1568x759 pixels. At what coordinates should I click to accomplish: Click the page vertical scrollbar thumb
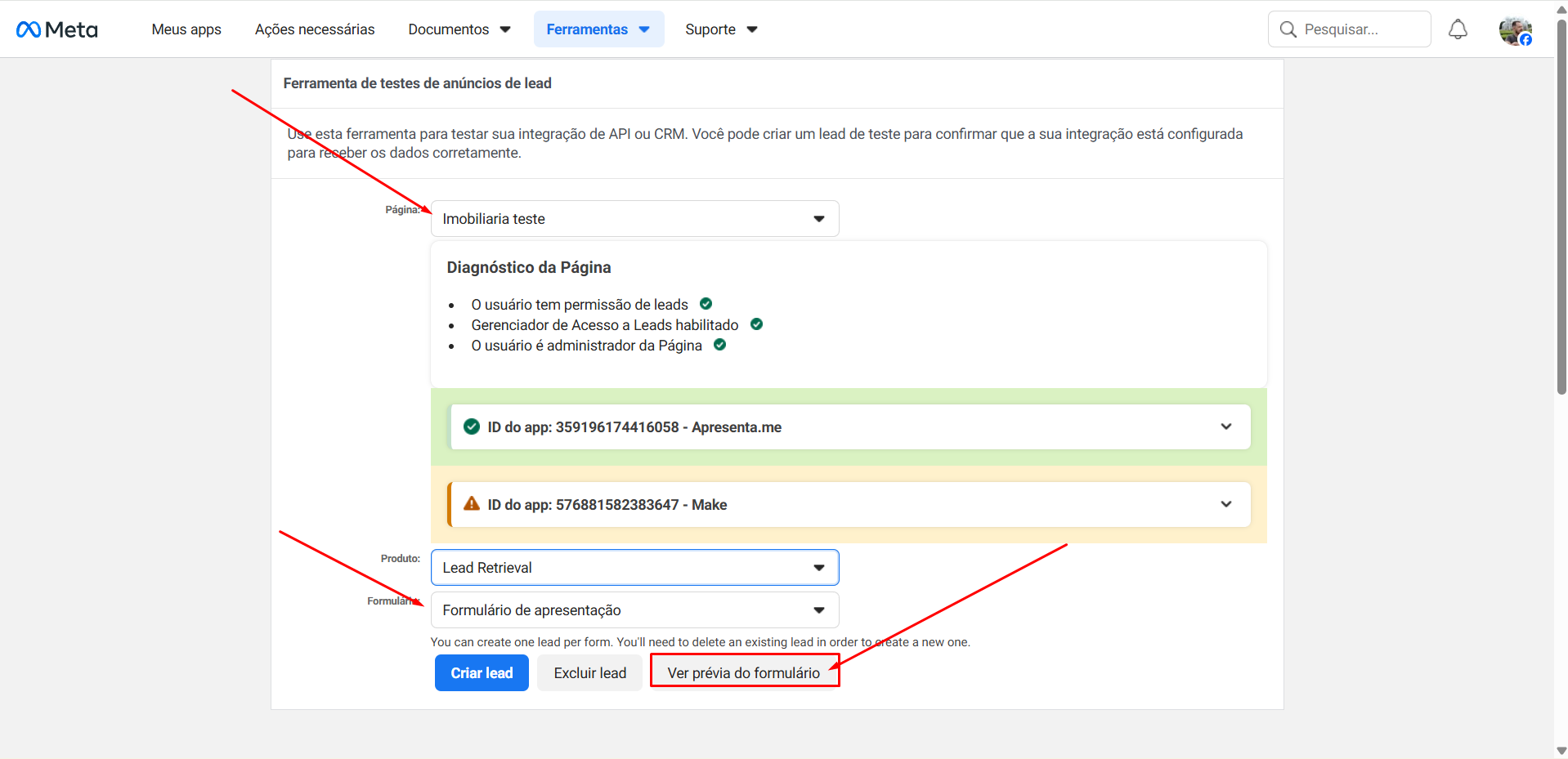point(1561,207)
